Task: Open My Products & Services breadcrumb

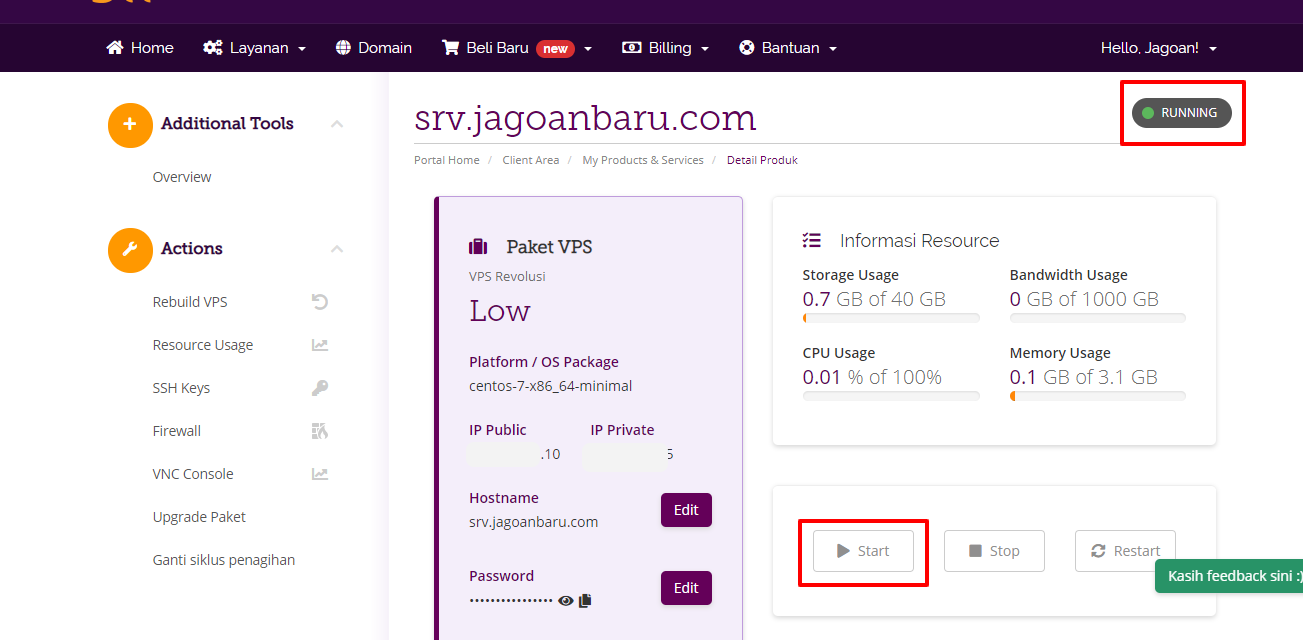Action: click(x=643, y=160)
